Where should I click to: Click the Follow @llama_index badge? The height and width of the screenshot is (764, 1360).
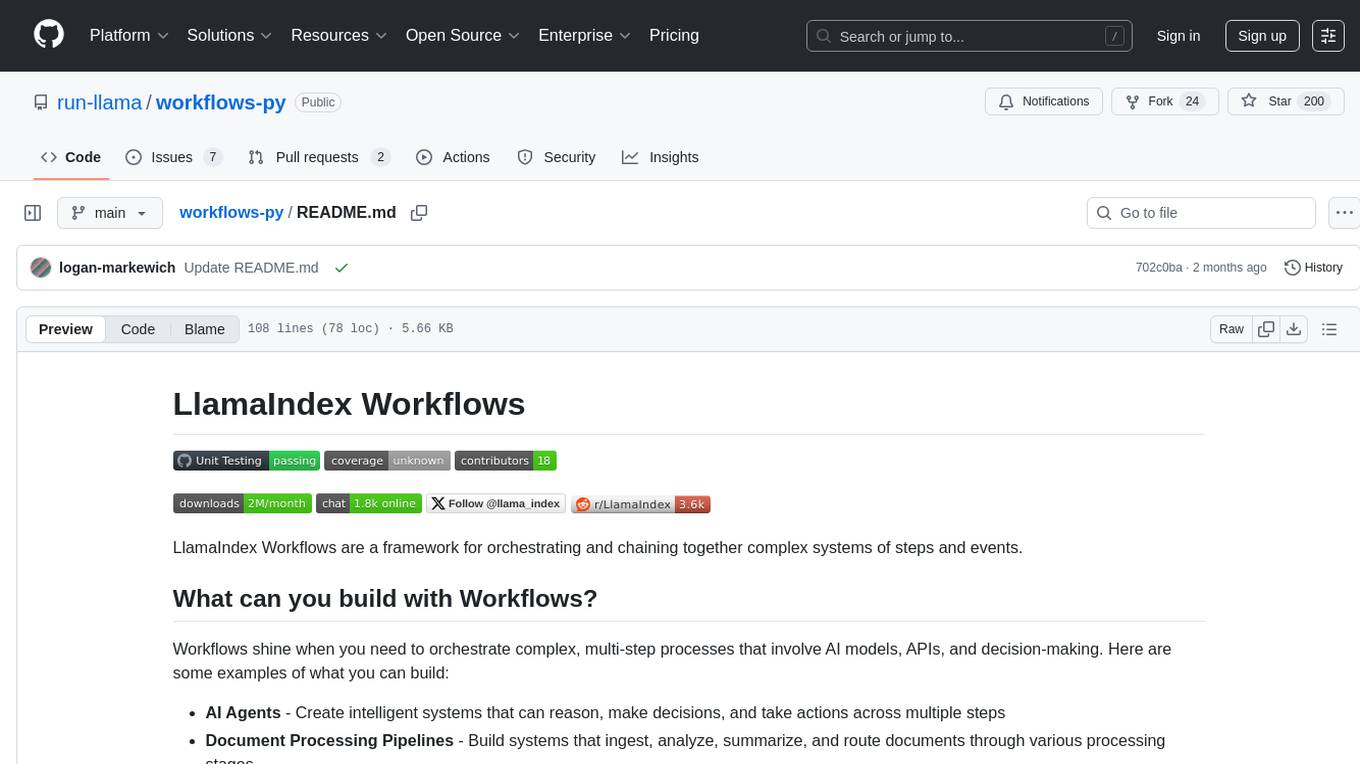(x=496, y=504)
